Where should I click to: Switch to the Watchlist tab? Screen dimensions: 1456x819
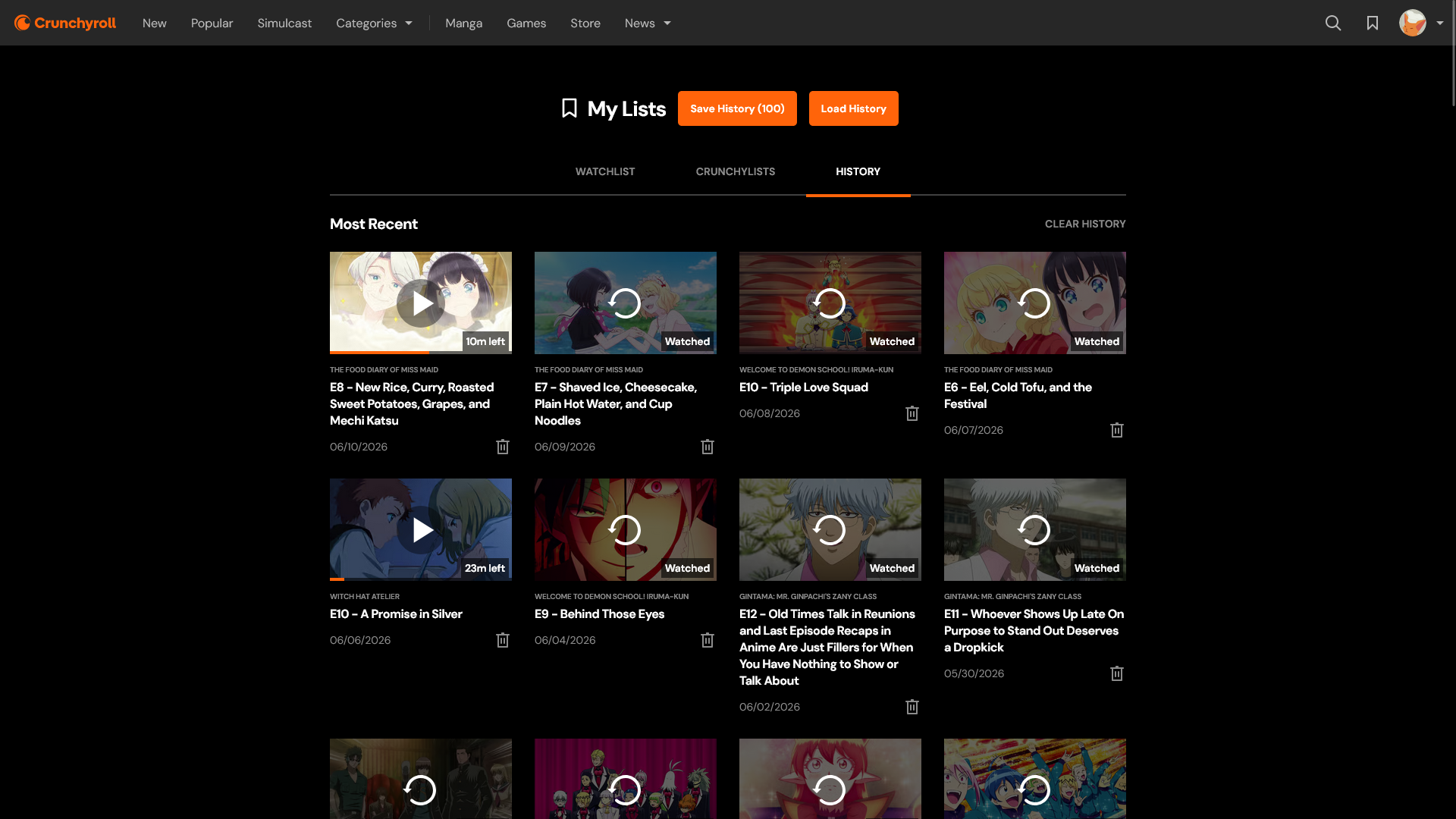point(605,171)
